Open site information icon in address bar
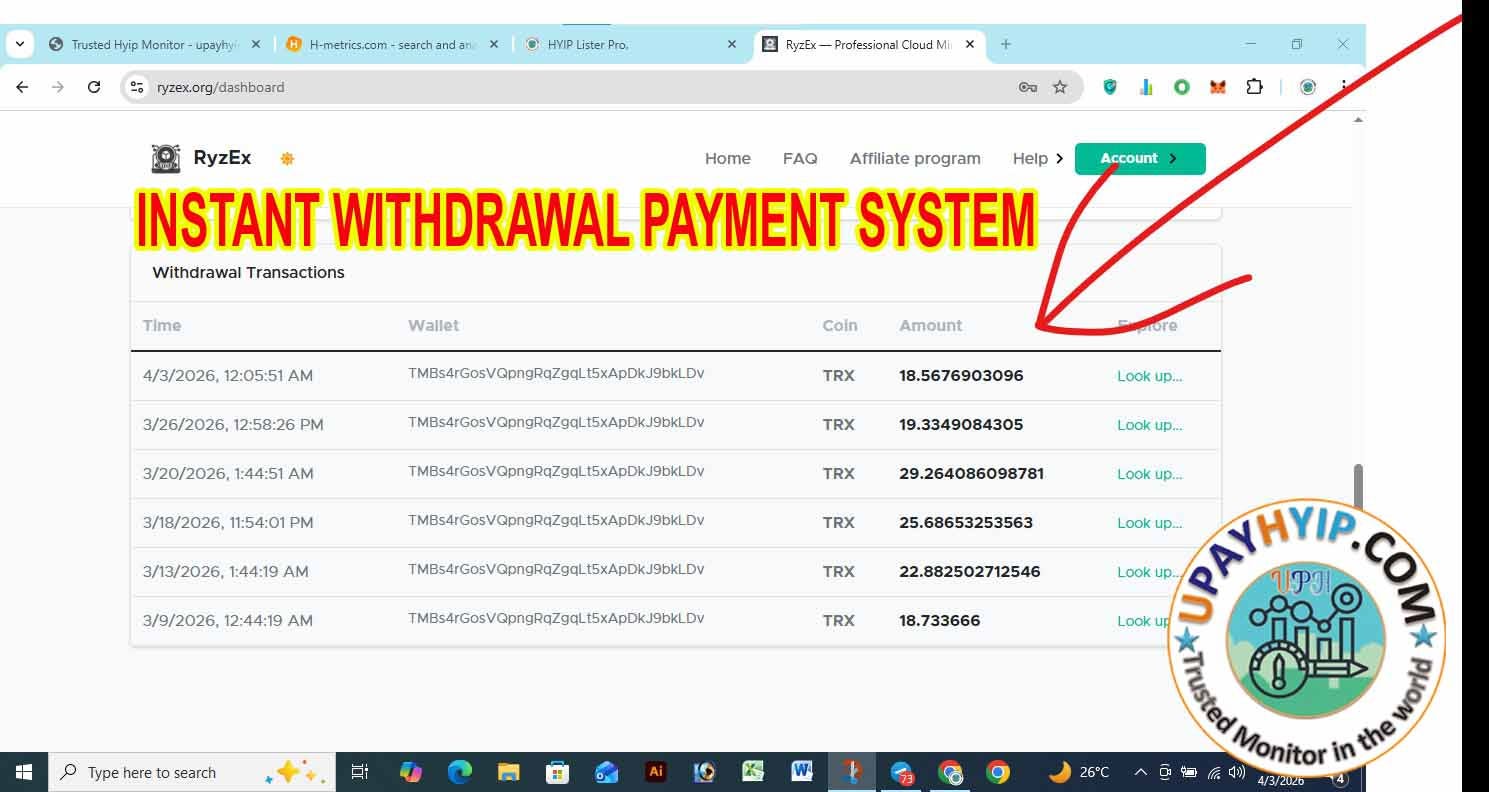Image resolution: width=1489 pixels, height=792 pixels. tap(138, 87)
